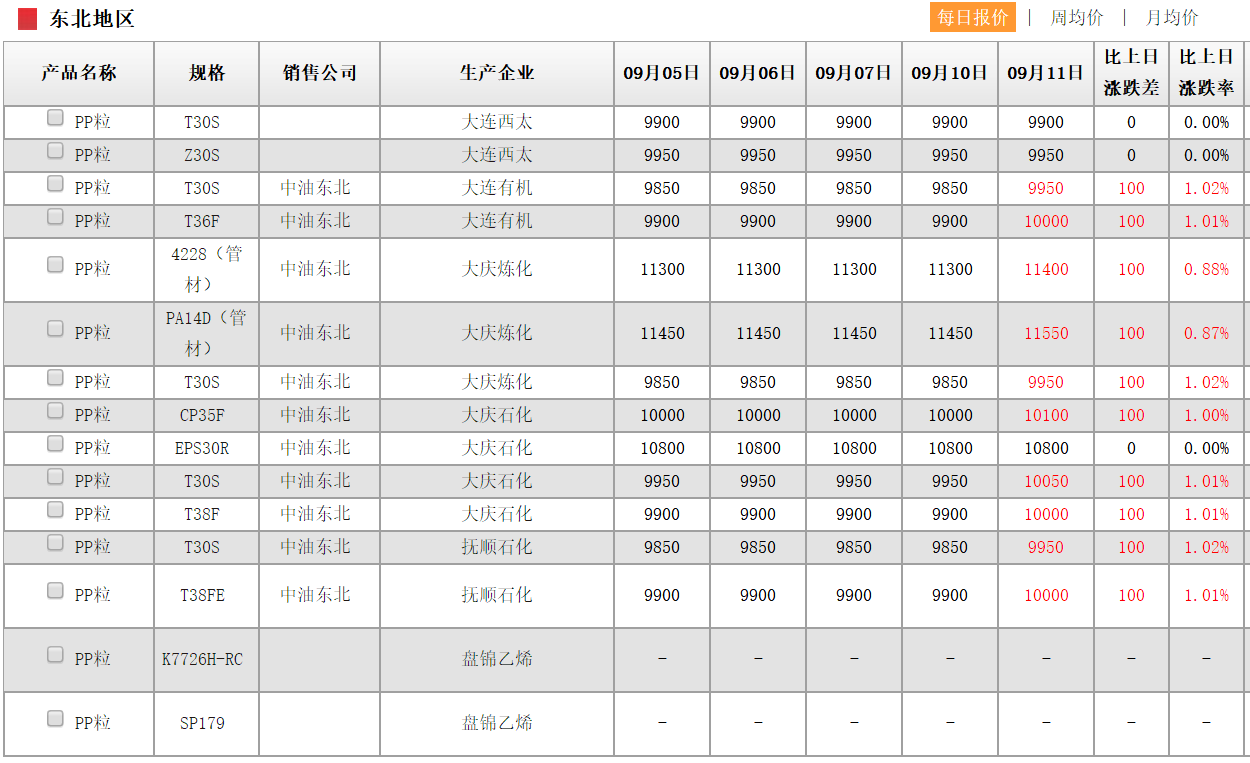
Task: Click 大连西太 in Z30S row
Action: click(497, 155)
